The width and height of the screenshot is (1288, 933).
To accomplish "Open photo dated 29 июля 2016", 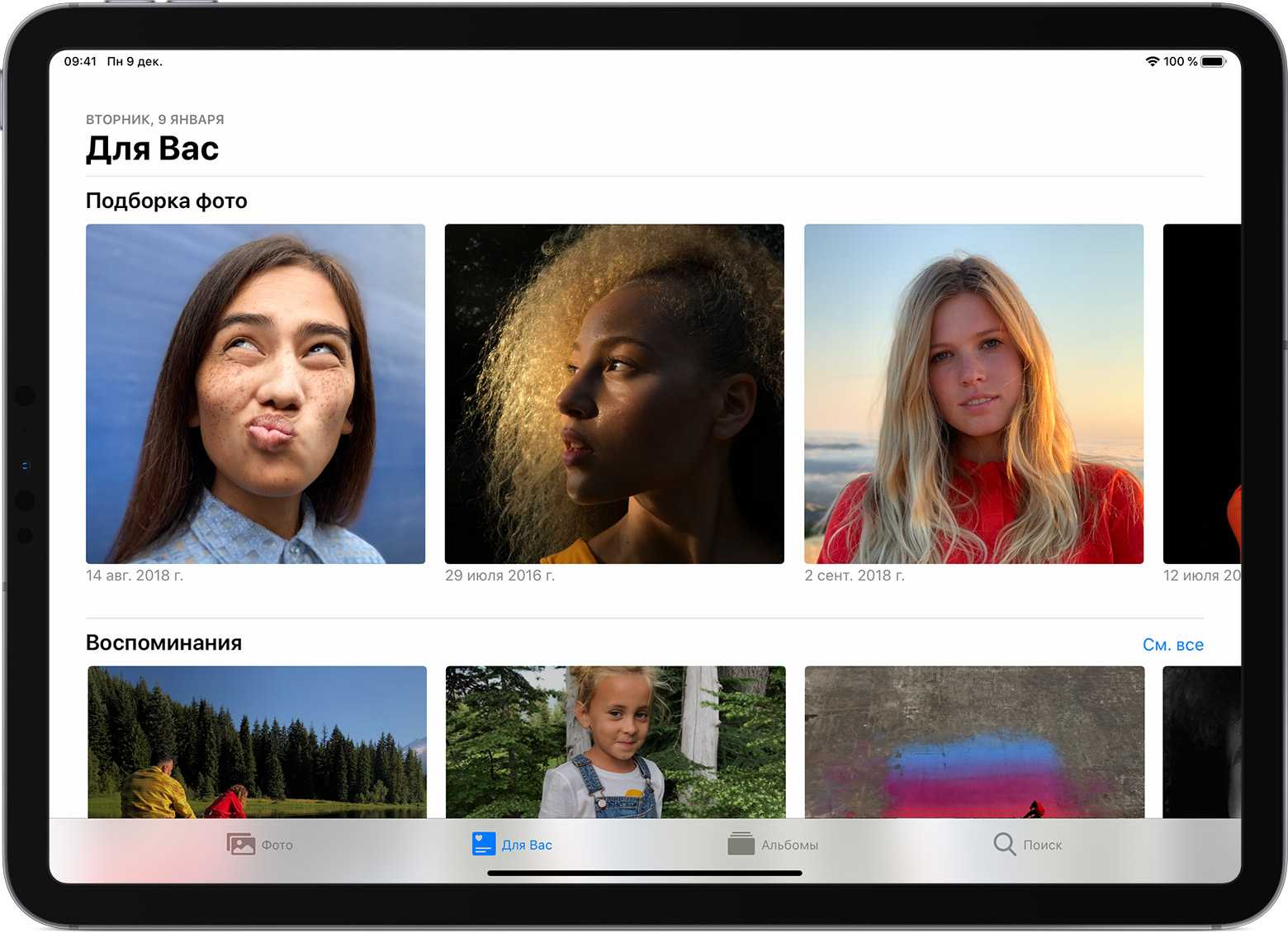I will coord(614,394).
